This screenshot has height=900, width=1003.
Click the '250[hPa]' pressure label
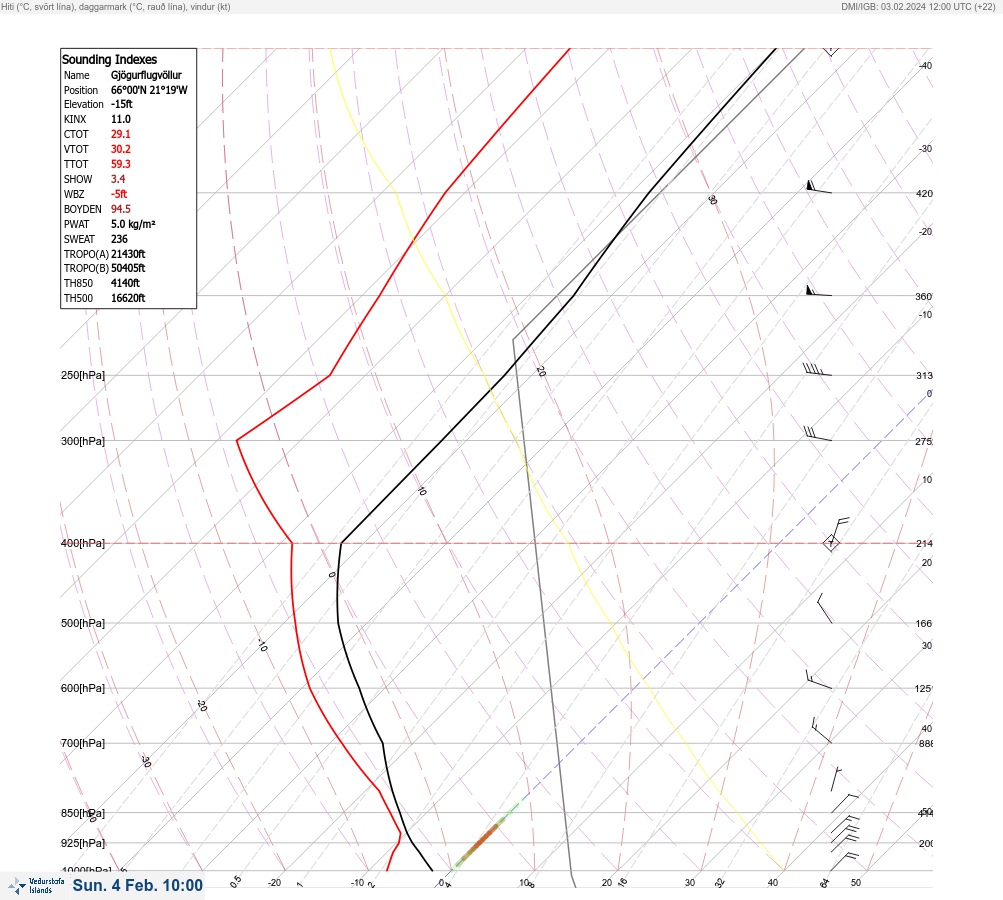(83, 375)
